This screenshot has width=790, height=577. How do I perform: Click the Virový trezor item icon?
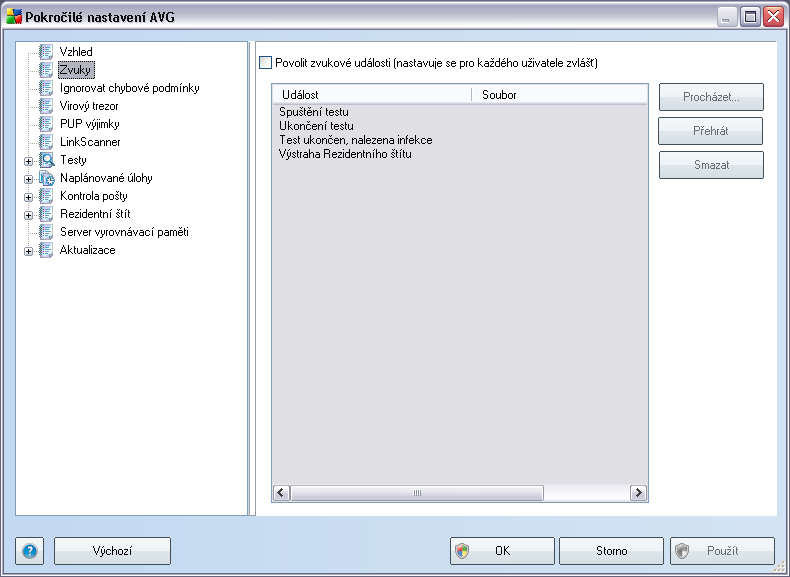46,106
